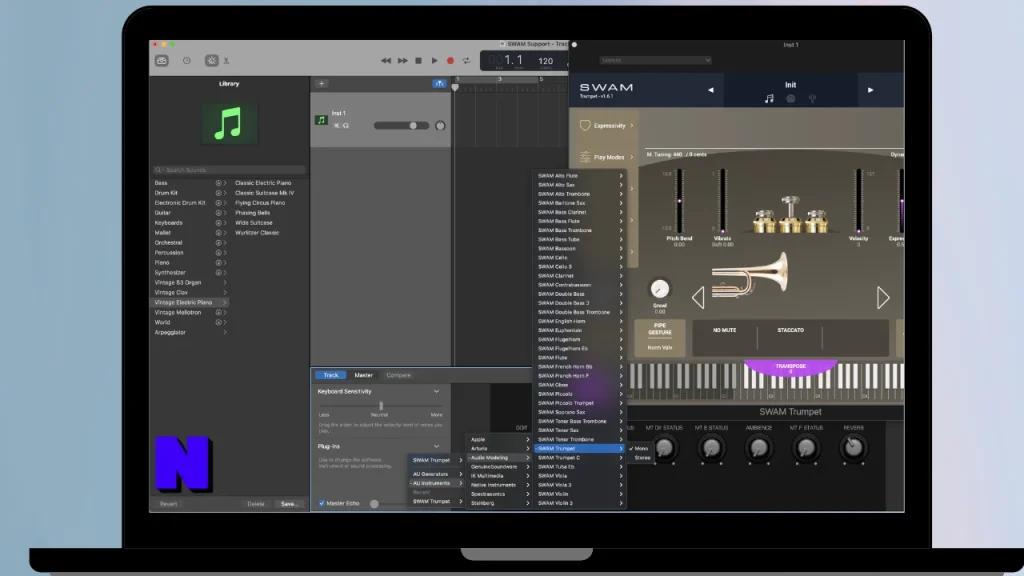Image resolution: width=1024 pixels, height=576 pixels.
Task: Expand the Orchestral category chevron
Action: (225, 243)
